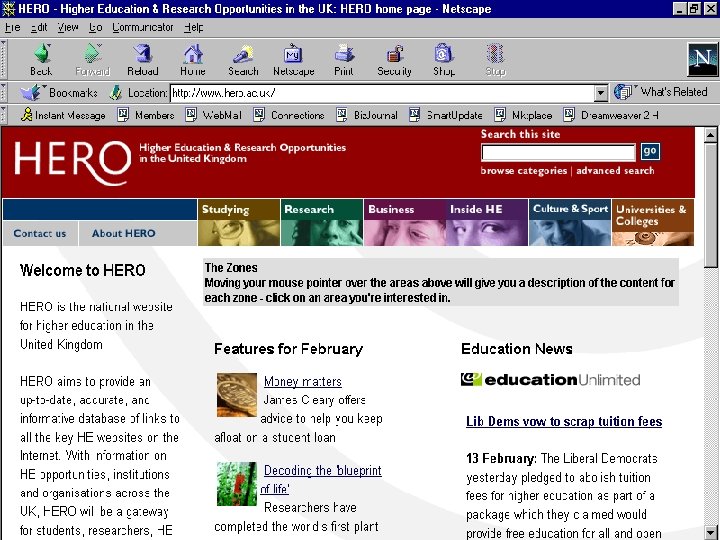720x540 pixels.
Task: Open the Inside HE zone tab
Action: pos(487,222)
